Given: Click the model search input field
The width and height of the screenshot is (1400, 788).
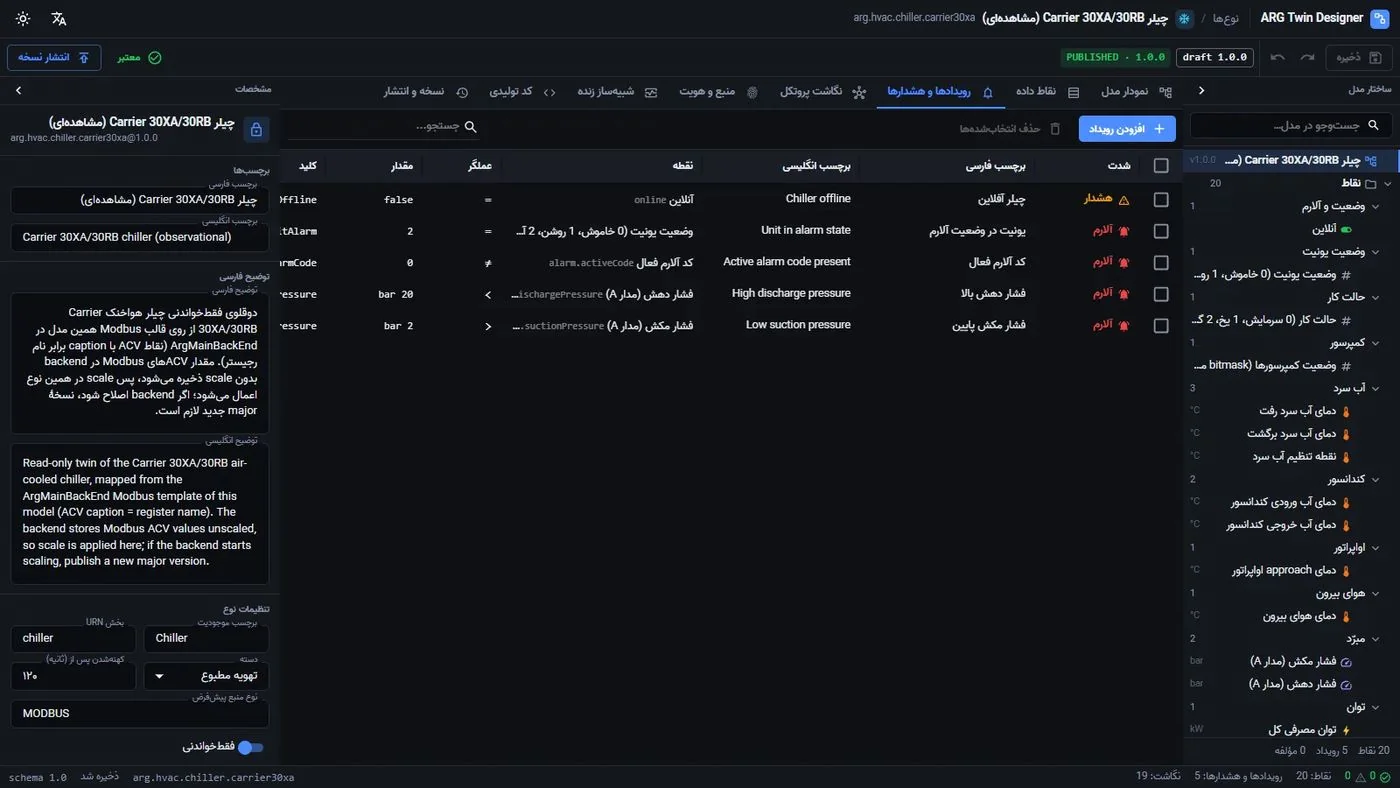Looking at the screenshot, I should pyautogui.click(x=1290, y=125).
